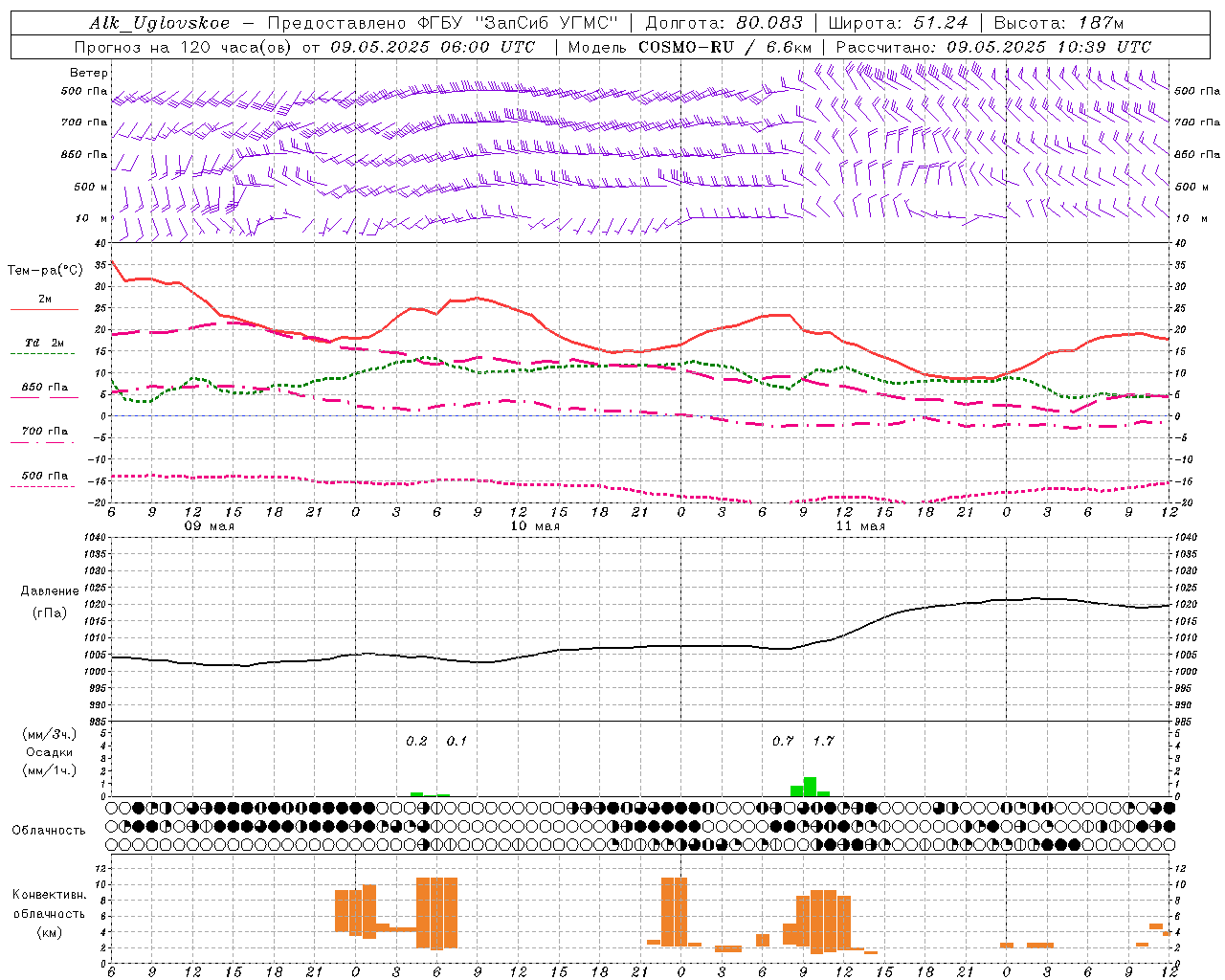Click the precipitation value '0.2'
Screen dimensions: 1225x980
pyautogui.click(x=416, y=741)
